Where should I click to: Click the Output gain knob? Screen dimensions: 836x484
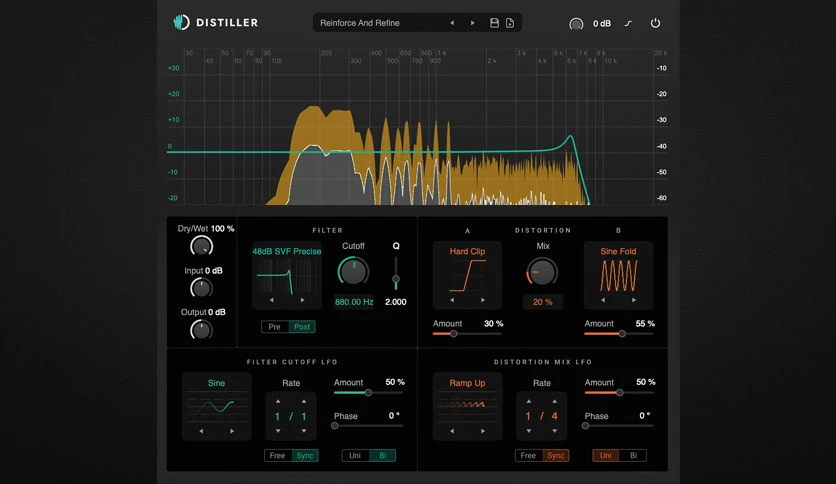click(x=202, y=330)
